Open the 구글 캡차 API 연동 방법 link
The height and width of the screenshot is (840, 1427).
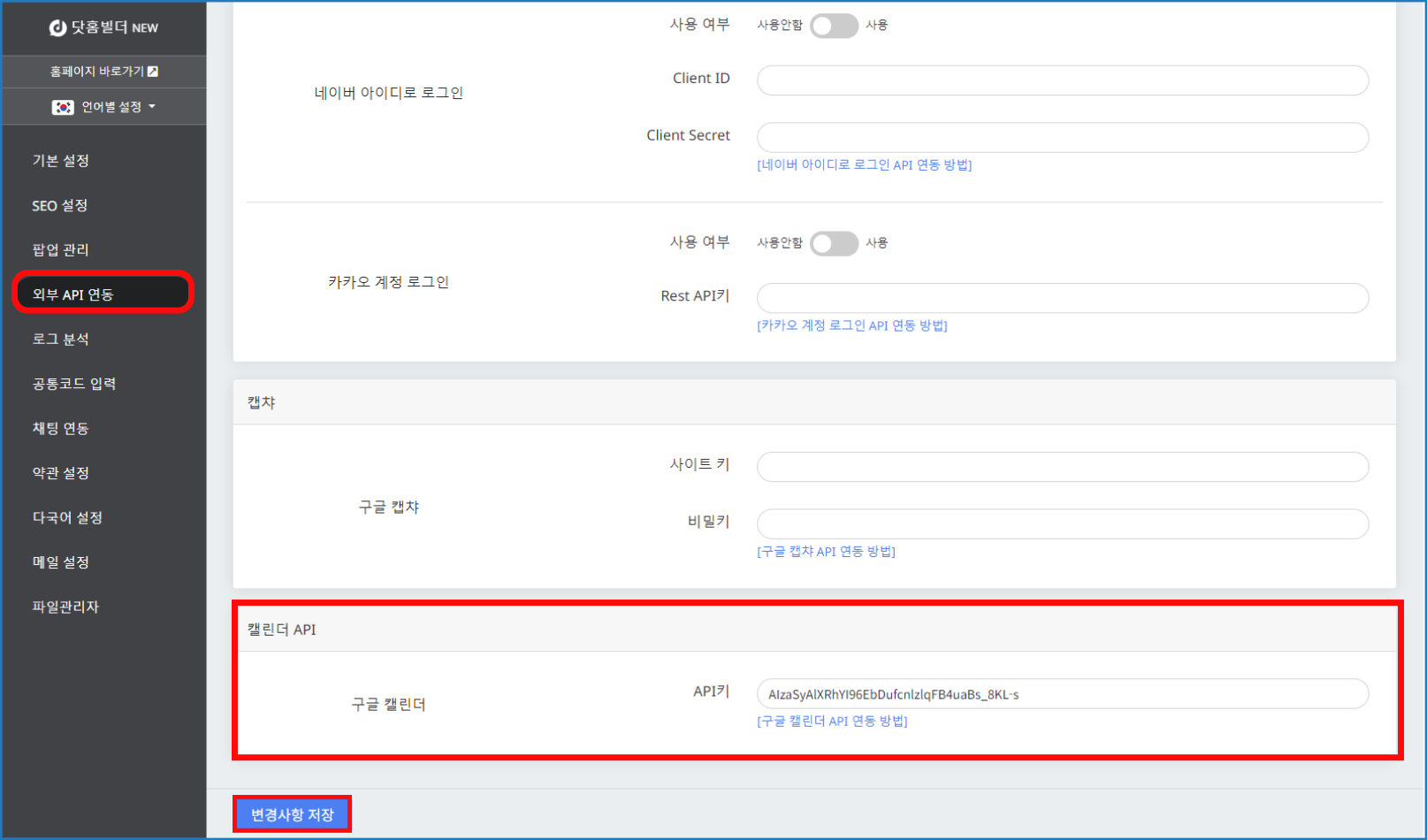coord(826,552)
